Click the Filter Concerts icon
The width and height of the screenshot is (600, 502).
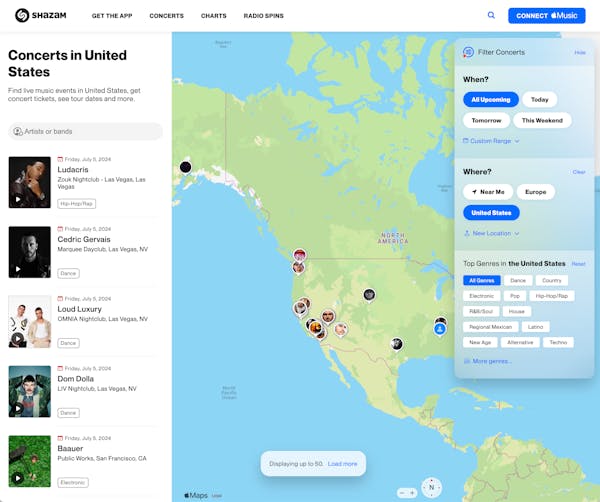pyautogui.click(x=468, y=52)
